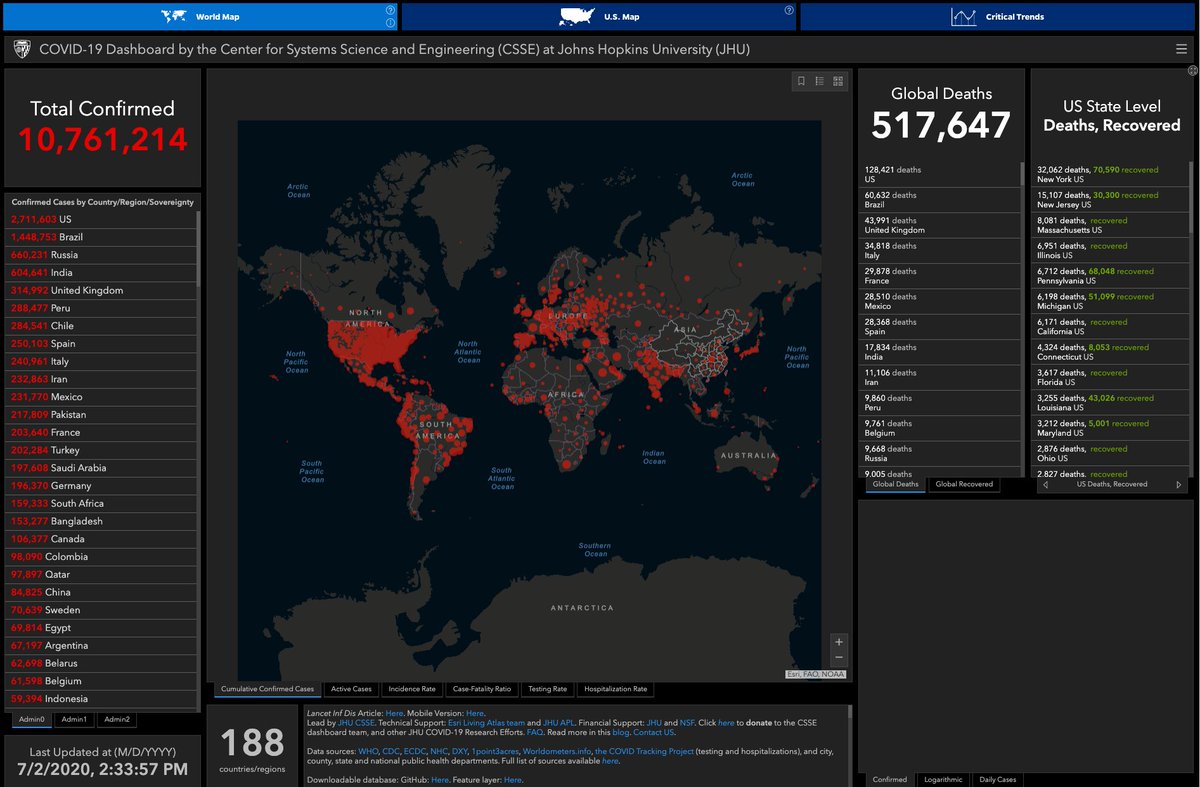The image size is (1200, 787).
Task: Click the world map icon in top tab
Action: point(175,16)
